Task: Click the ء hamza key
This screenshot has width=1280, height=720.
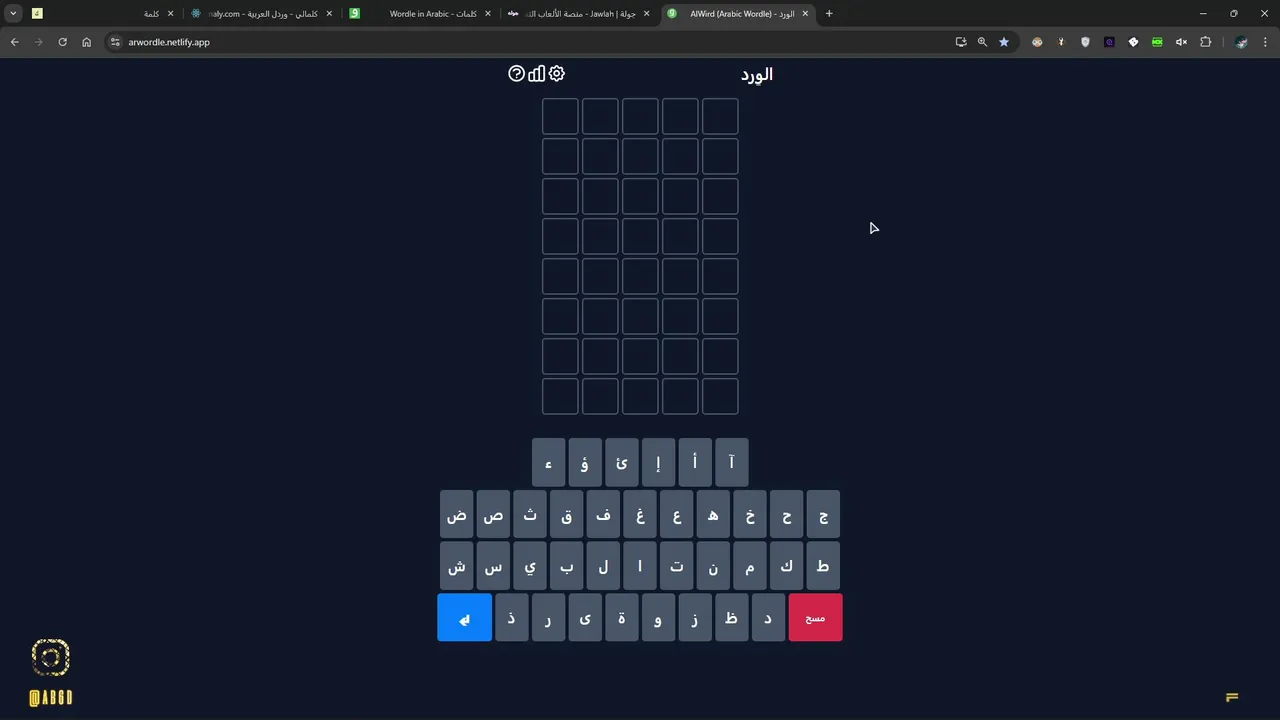Action: click(x=548, y=463)
